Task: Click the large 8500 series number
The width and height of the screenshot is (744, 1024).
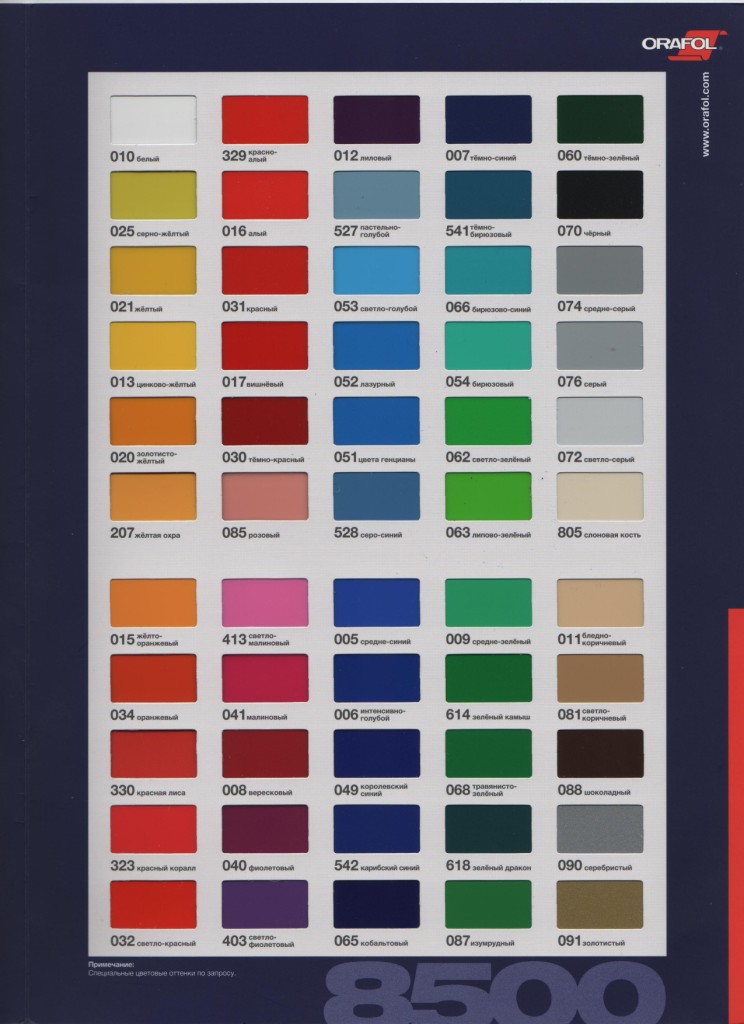Action: coord(497,992)
